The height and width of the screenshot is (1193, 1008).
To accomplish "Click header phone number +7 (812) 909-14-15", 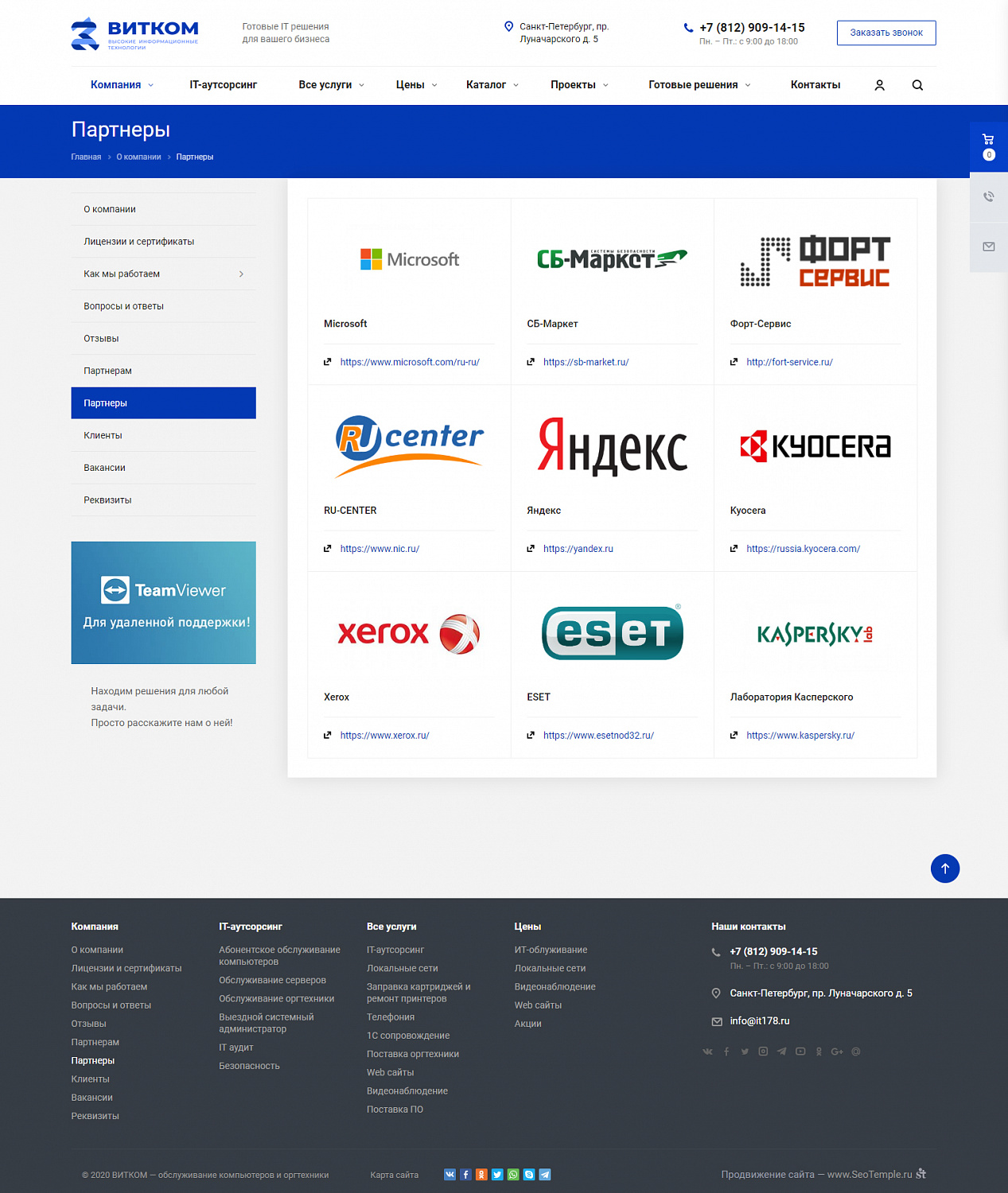I will (752, 27).
